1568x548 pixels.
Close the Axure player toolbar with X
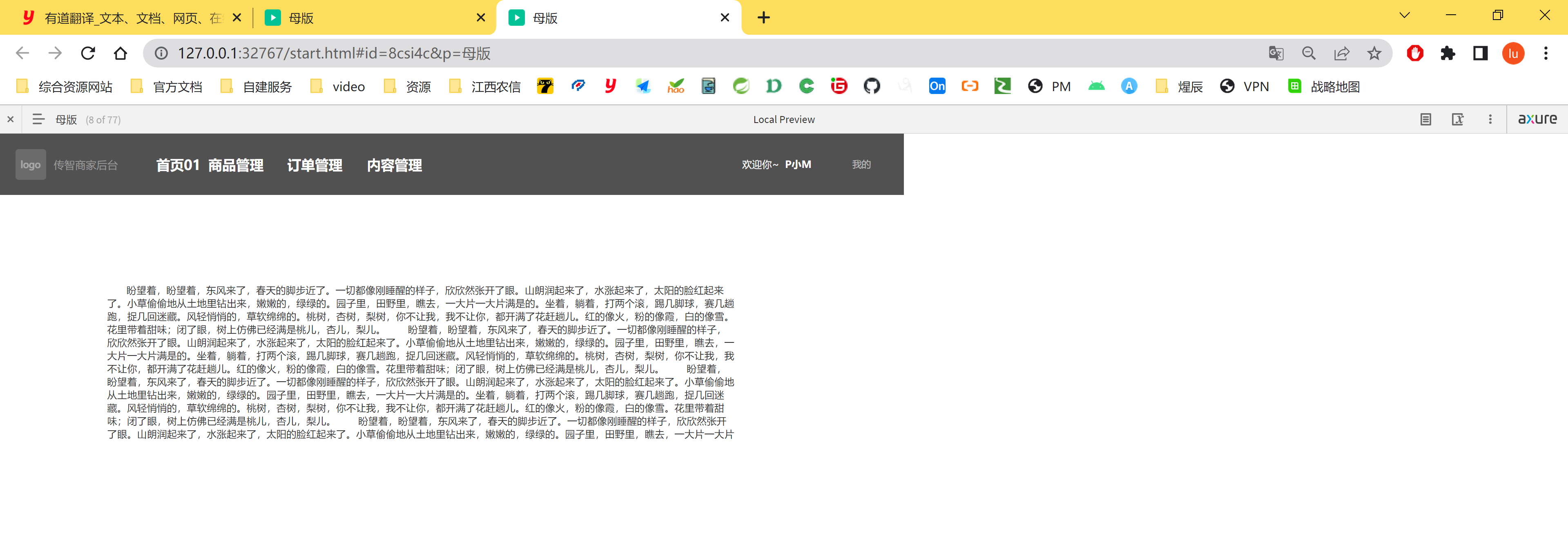pyautogui.click(x=10, y=119)
